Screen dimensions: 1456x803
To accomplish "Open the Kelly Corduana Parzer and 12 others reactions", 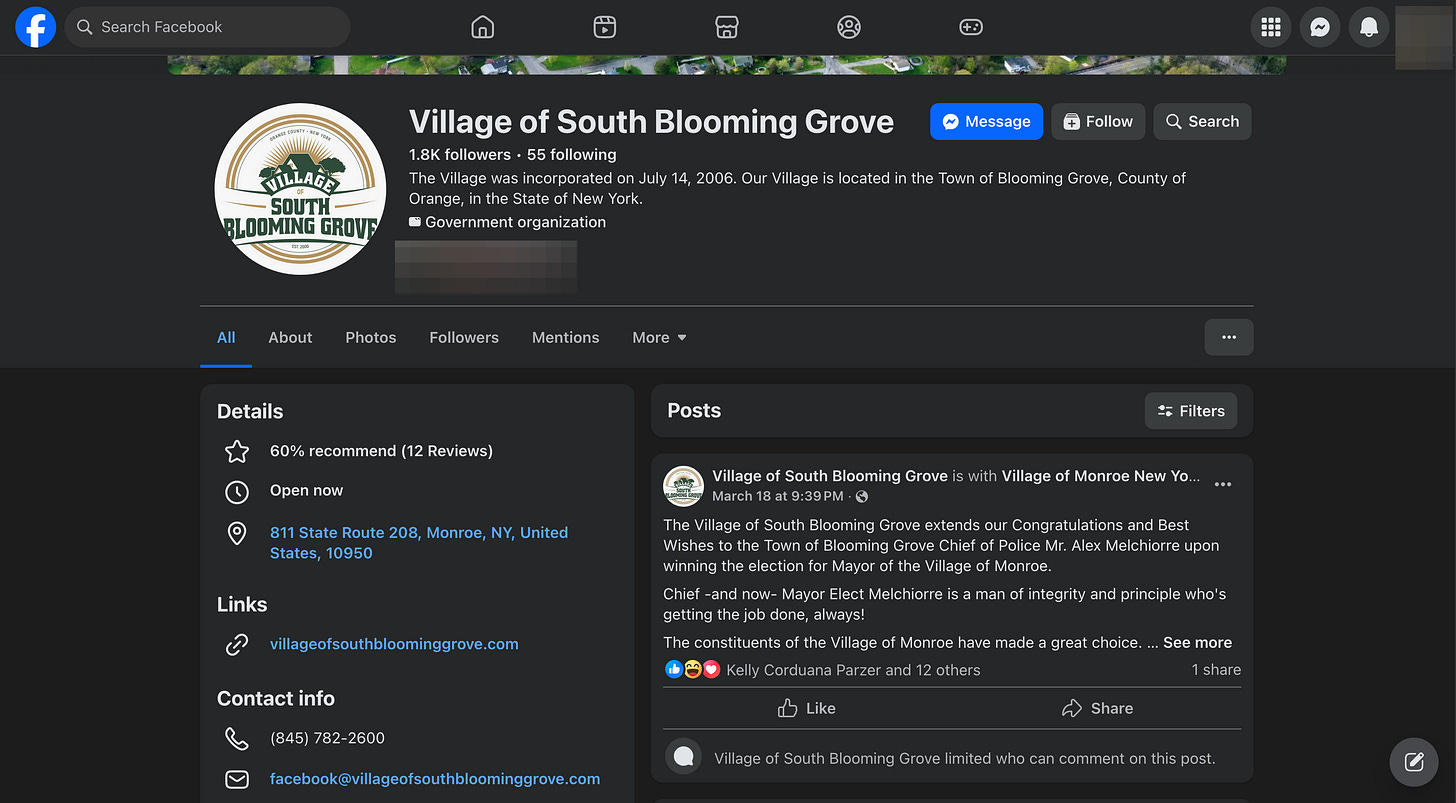I will (853, 670).
